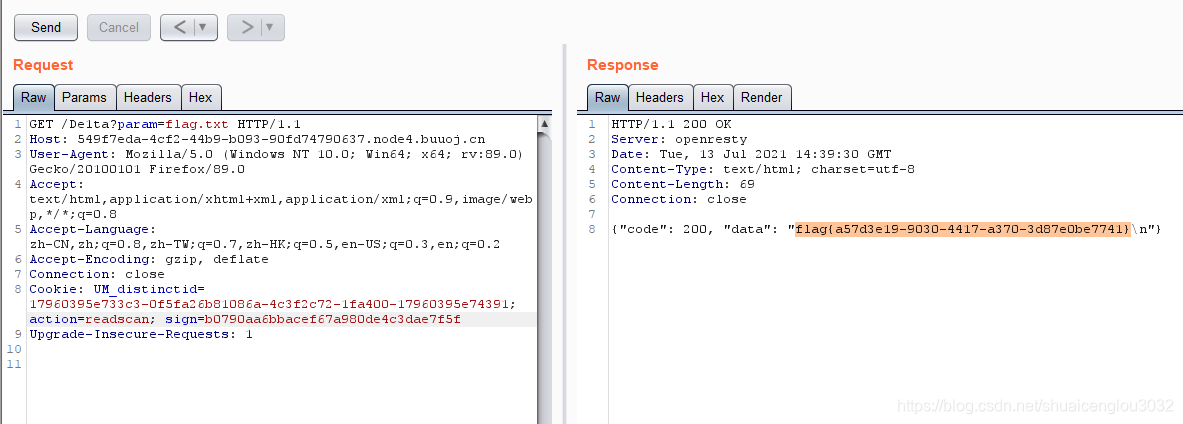This screenshot has width=1183, height=424.
Task: Click the highlighted flag value in response
Action: pyautogui.click(x=963, y=229)
